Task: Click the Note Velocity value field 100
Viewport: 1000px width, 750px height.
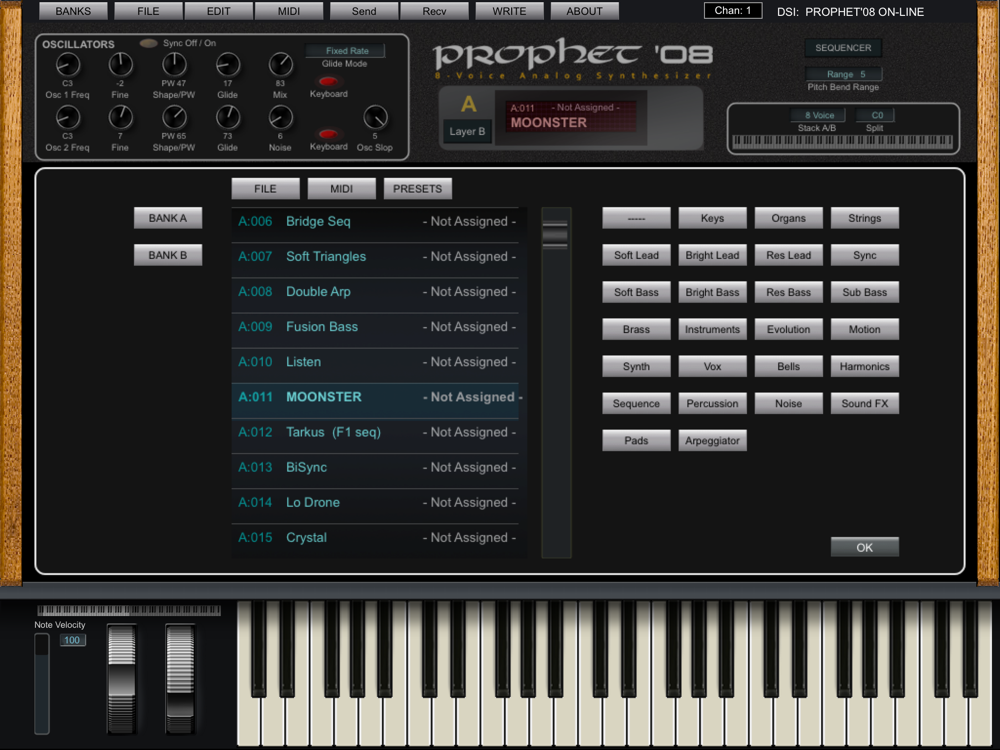Action: click(72, 640)
